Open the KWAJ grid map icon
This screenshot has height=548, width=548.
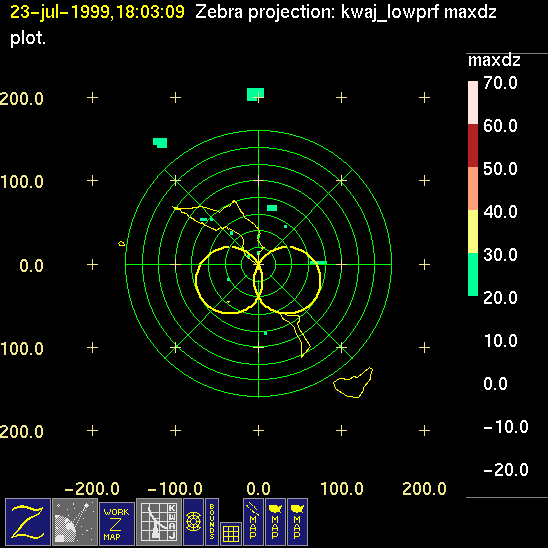(x=159, y=522)
